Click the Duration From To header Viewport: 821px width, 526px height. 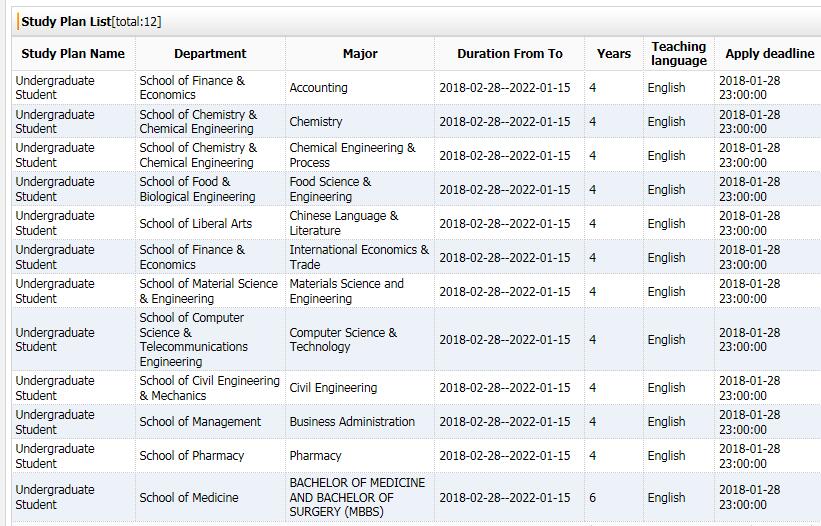pos(510,54)
